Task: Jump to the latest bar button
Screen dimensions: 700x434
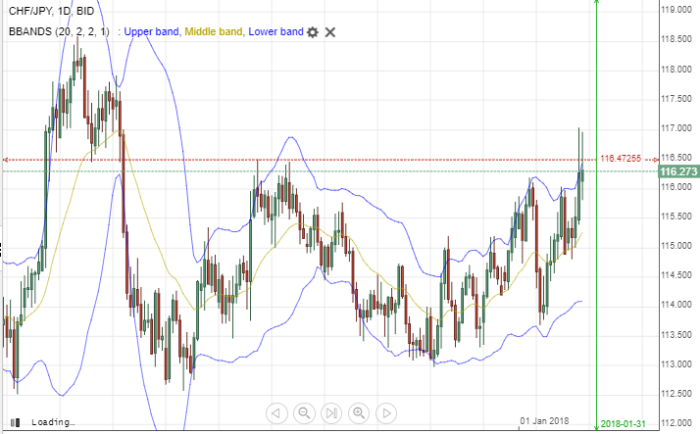Action: click(331, 413)
